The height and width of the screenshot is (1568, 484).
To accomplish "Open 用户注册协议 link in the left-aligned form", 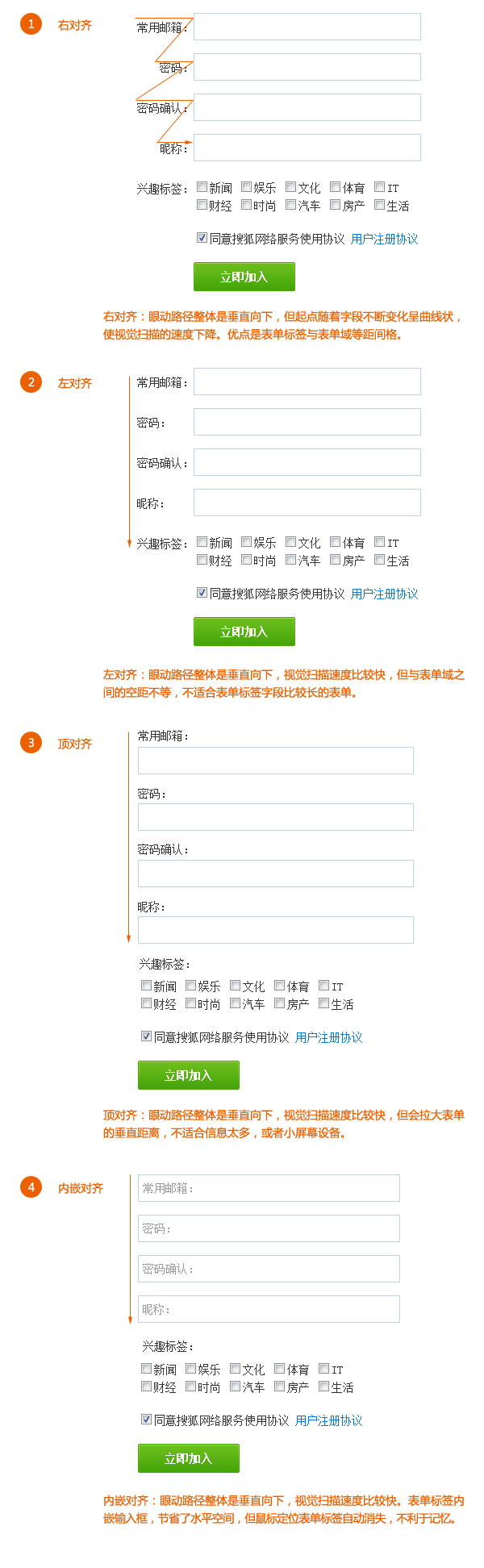I will [x=385, y=594].
